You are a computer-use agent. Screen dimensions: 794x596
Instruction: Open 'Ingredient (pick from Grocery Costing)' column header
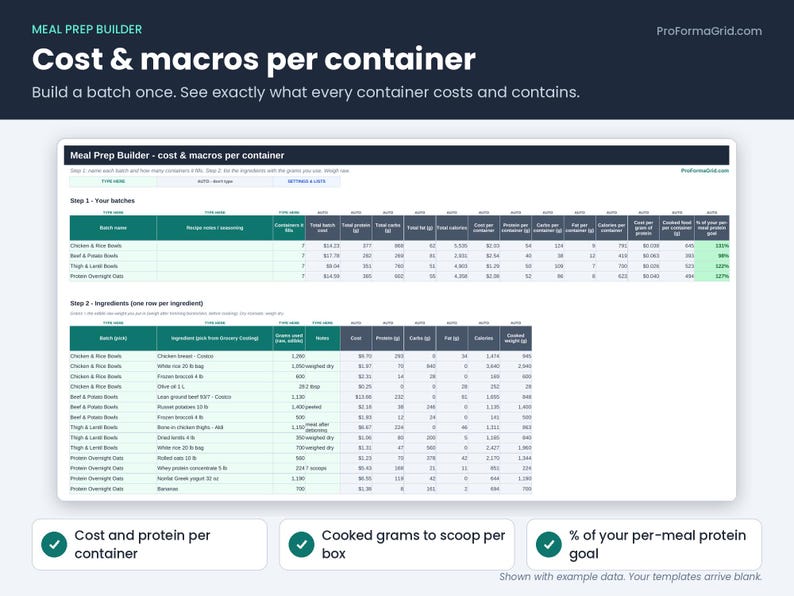point(215,338)
